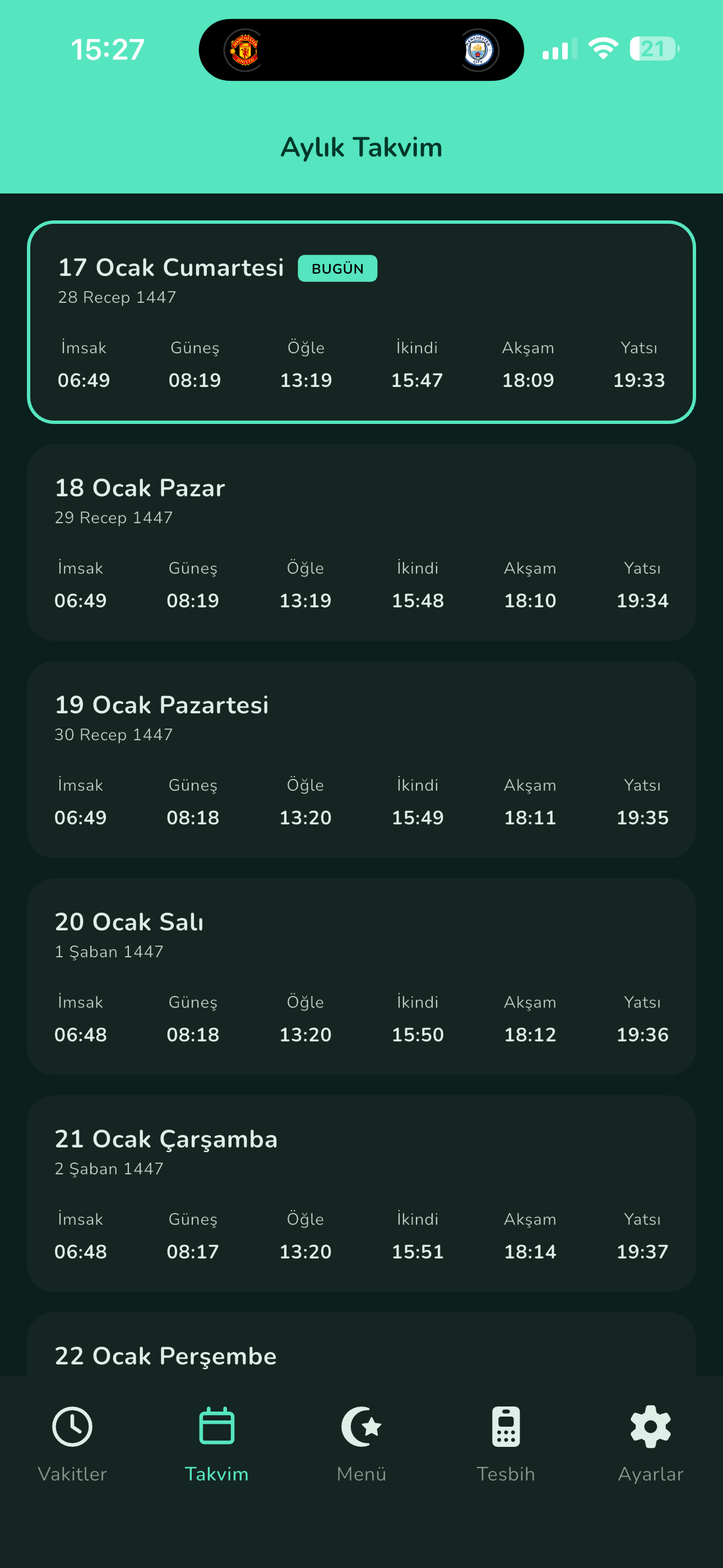Tap the Manchester United crest in Dynamic Island
The width and height of the screenshot is (723, 1568).
click(x=245, y=50)
